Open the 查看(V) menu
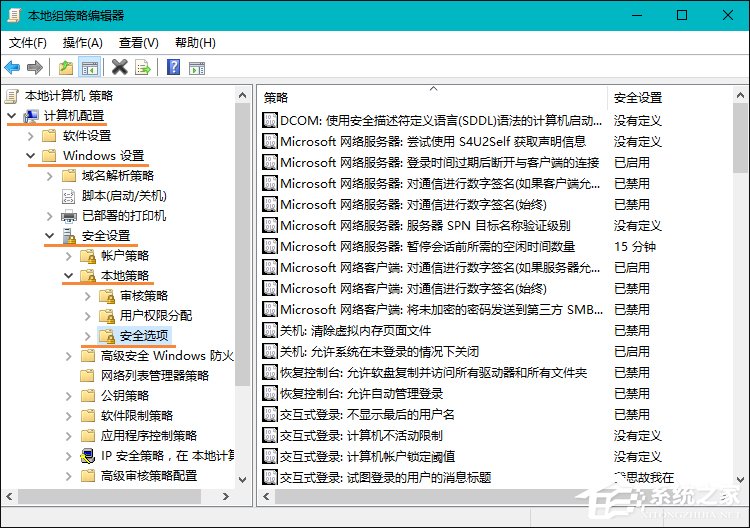This screenshot has width=750, height=528. (x=138, y=43)
